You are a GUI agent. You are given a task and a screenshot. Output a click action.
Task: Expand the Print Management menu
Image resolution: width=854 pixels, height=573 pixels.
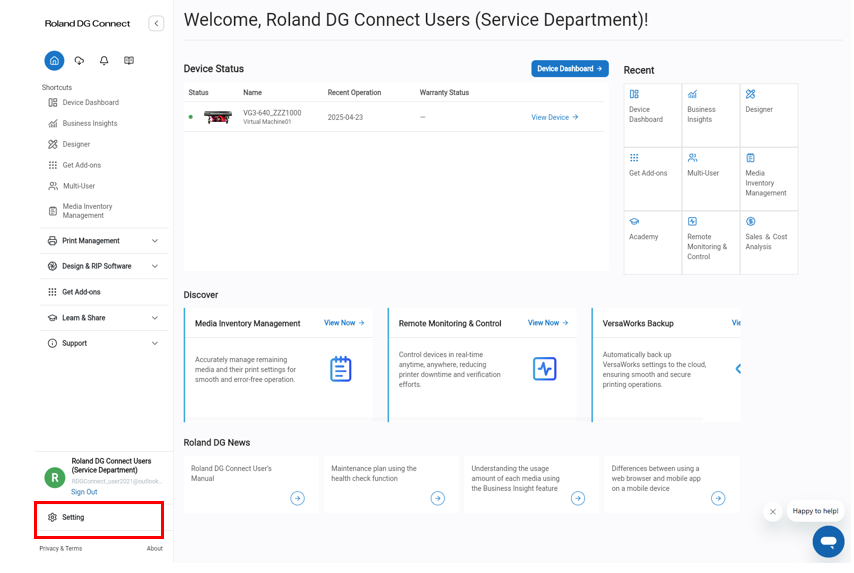click(x=103, y=241)
